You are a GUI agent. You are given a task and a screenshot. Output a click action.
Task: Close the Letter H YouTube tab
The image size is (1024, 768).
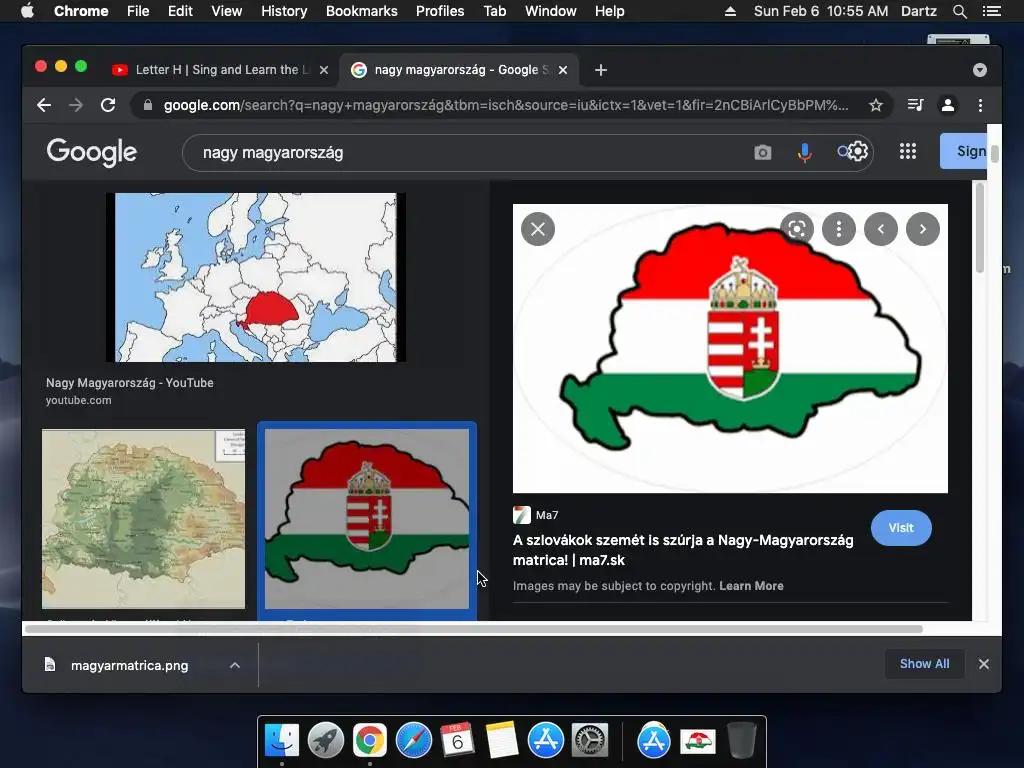point(324,70)
